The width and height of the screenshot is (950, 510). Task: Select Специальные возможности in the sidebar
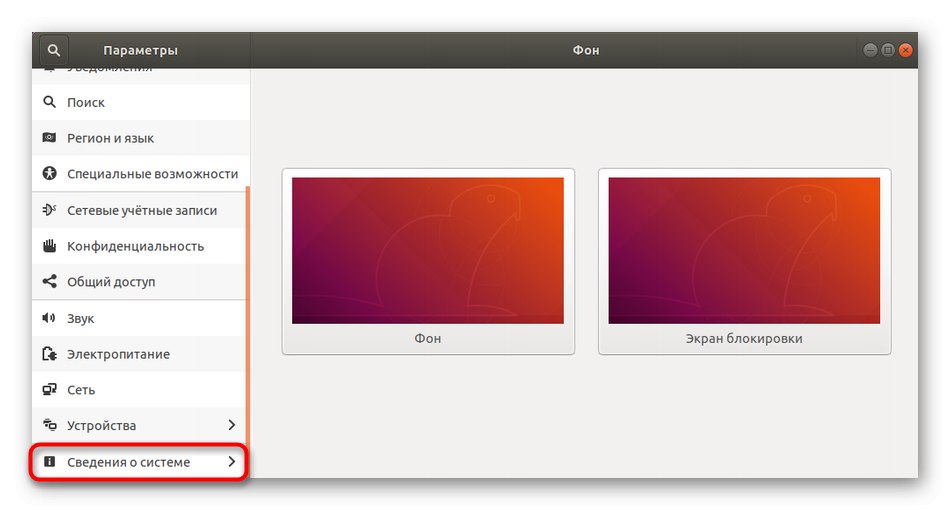[x=140, y=174]
